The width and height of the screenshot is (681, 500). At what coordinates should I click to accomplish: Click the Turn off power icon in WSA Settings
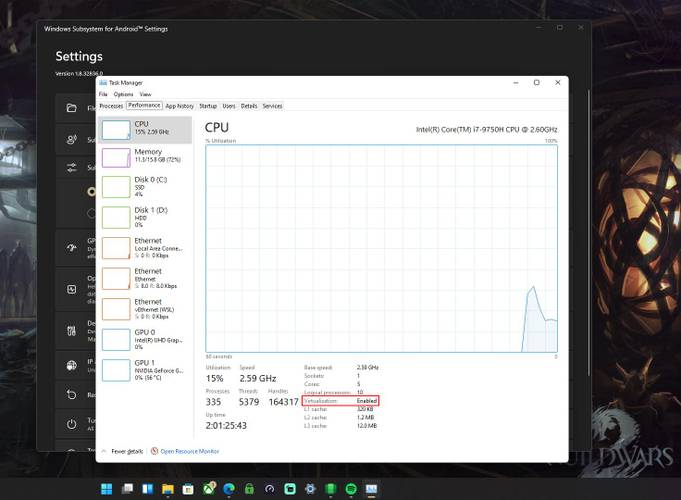(x=72, y=424)
